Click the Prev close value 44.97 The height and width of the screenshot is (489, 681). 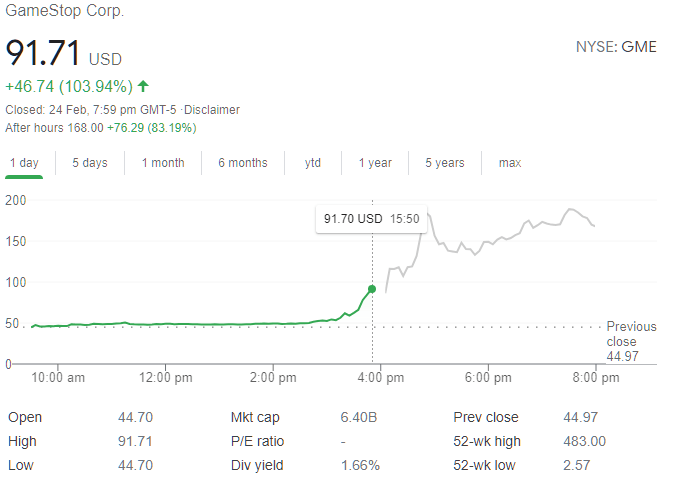pyautogui.click(x=581, y=417)
